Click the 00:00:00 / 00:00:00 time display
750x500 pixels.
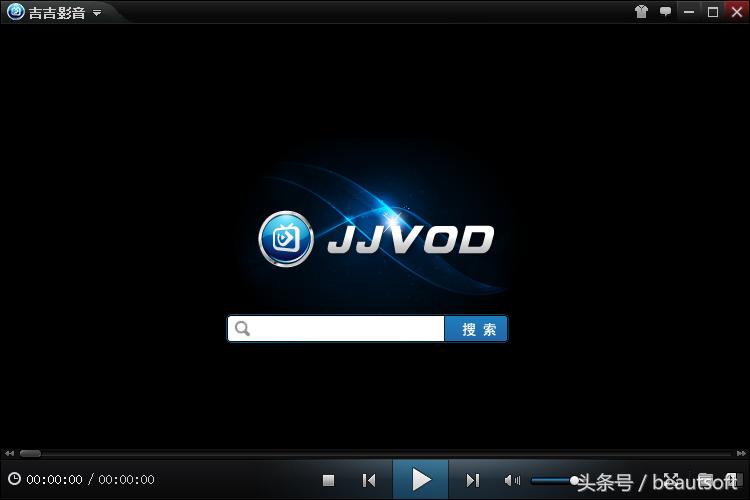pyautogui.click(x=90, y=479)
